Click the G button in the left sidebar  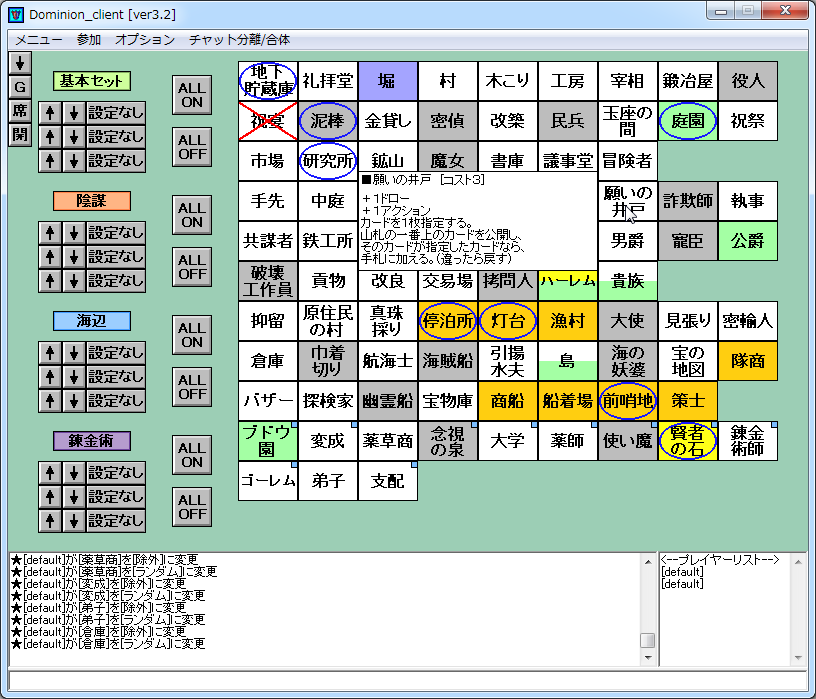click(20, 87)
